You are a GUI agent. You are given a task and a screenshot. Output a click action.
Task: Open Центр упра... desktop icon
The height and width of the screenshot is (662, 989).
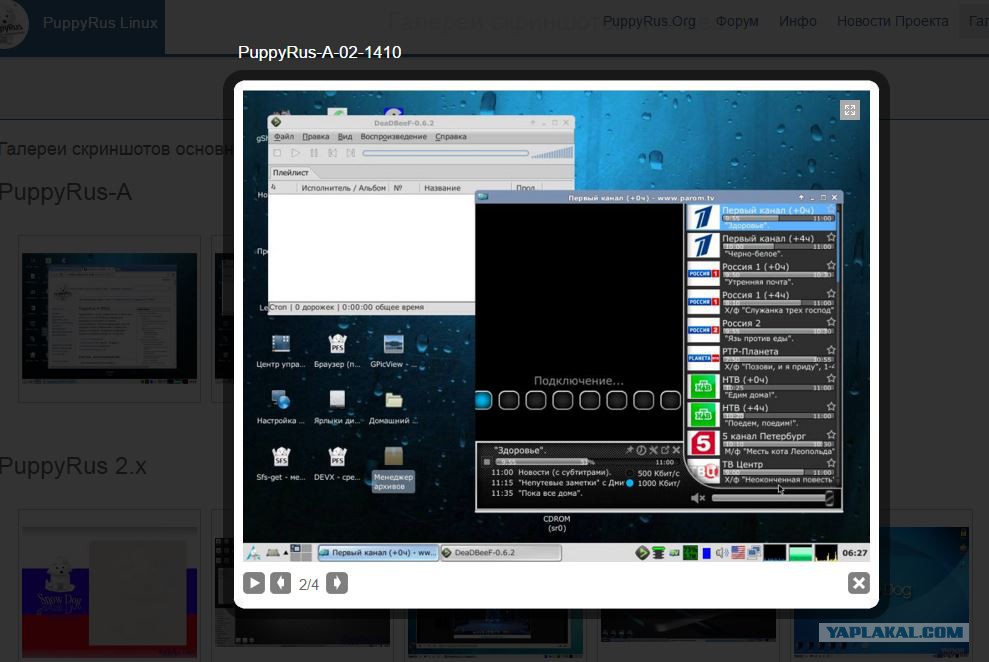[x=281, y=352]
